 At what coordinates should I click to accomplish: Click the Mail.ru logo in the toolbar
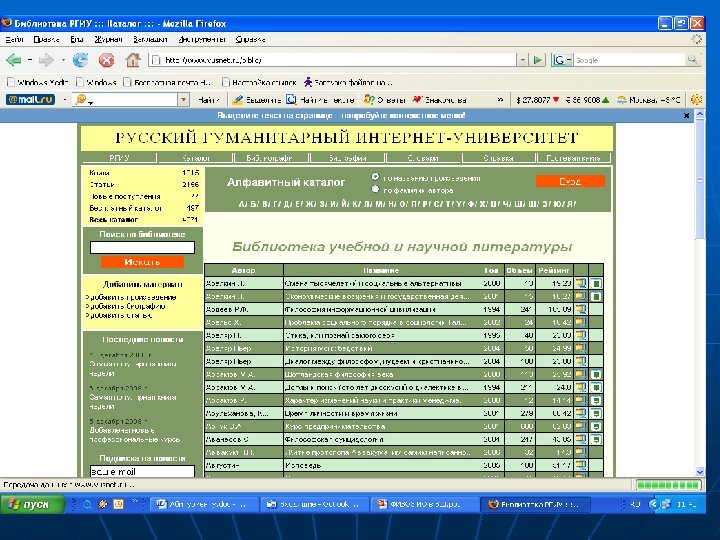30,99
